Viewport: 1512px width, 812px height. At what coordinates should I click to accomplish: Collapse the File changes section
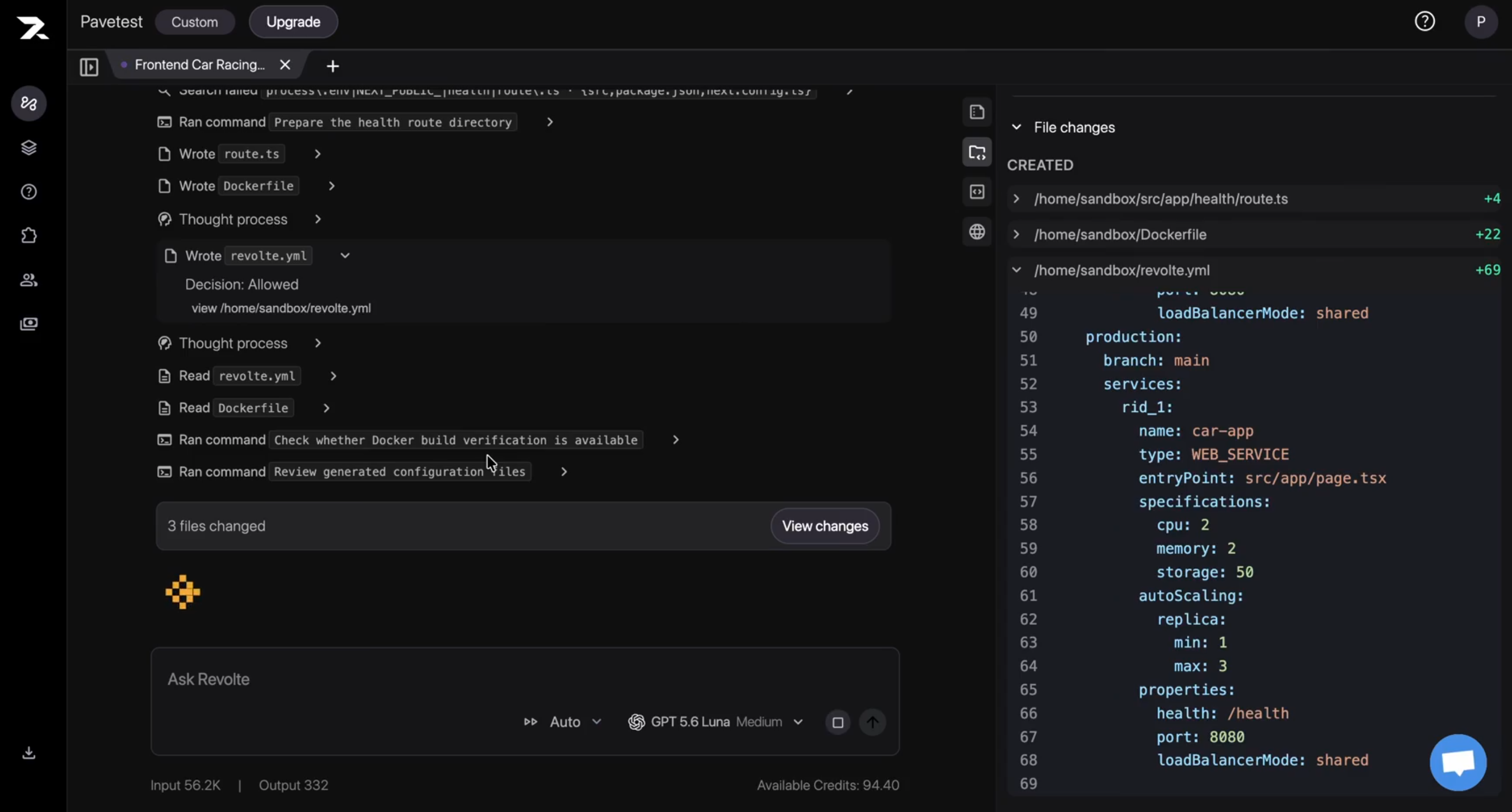[1017, 127]
